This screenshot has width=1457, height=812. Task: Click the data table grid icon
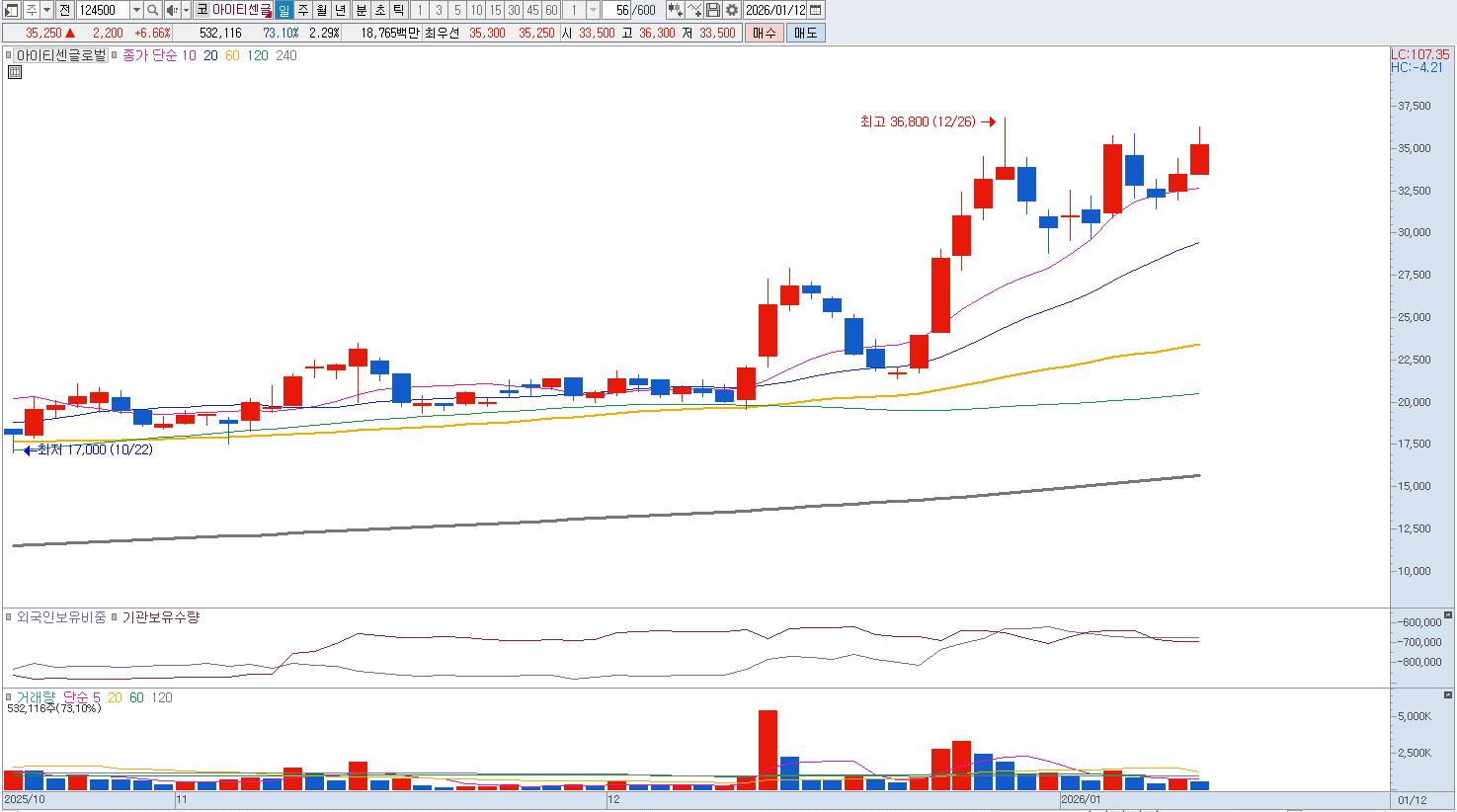click(15, 72)
